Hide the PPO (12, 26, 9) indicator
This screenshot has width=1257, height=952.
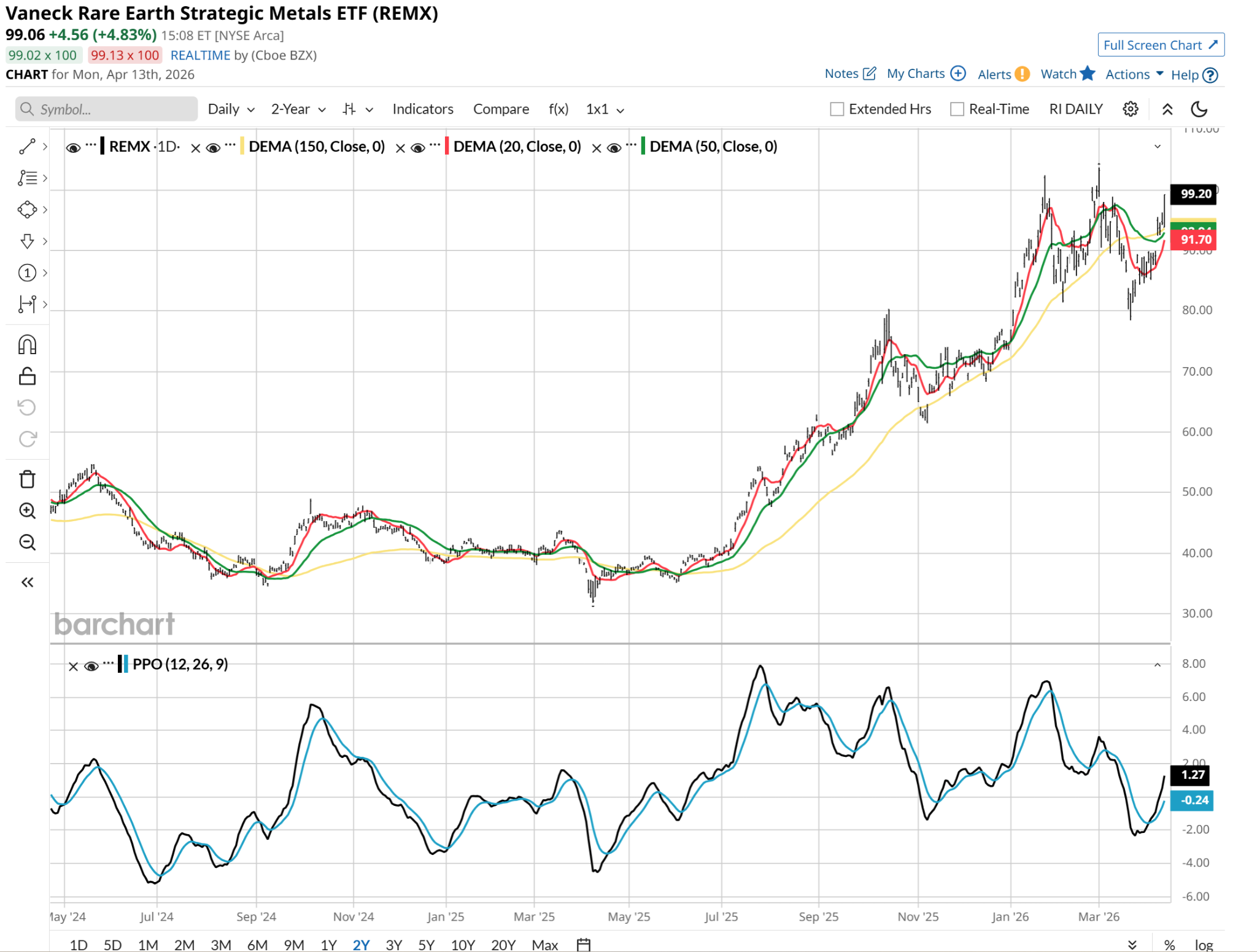click(91, 666)
